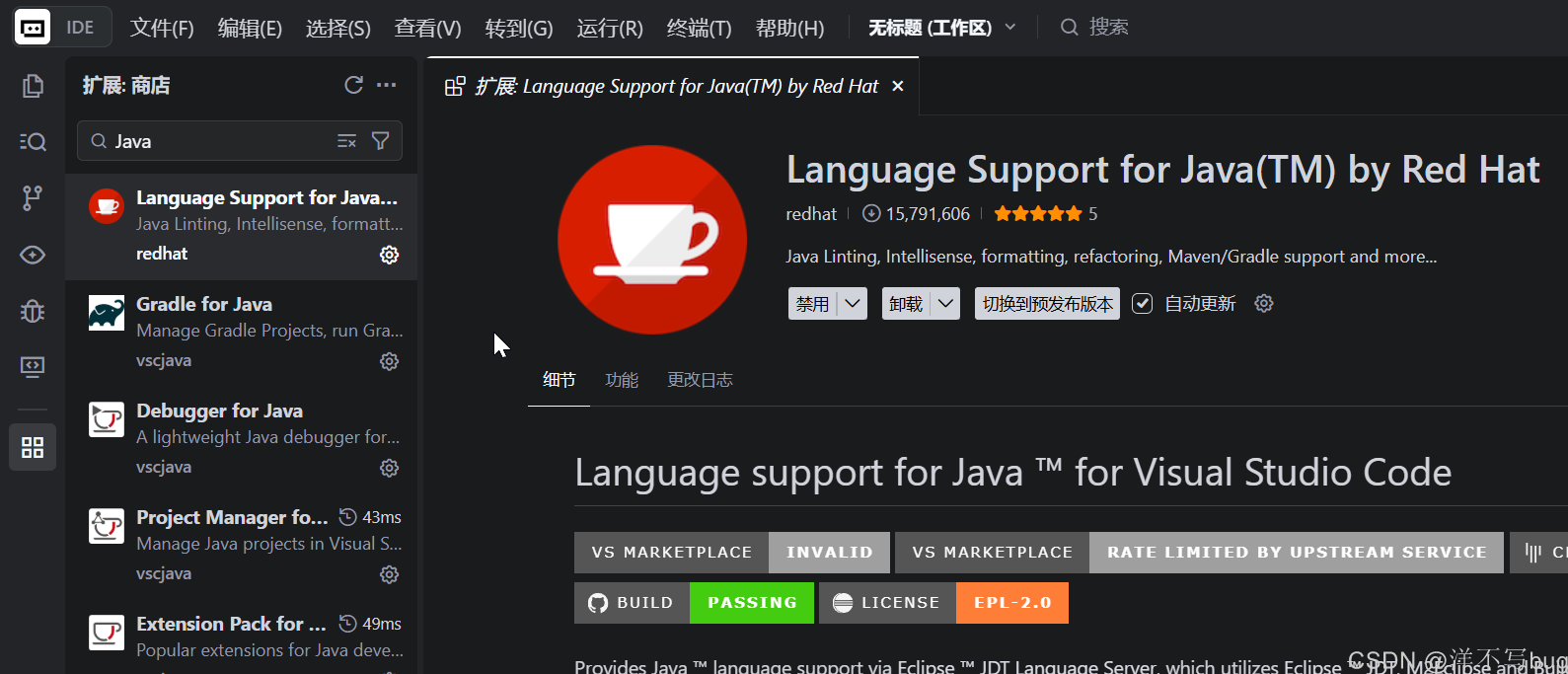Clear extension search results
The width and height of the screenshot is (1568, 674).
(x=346, y=141)
